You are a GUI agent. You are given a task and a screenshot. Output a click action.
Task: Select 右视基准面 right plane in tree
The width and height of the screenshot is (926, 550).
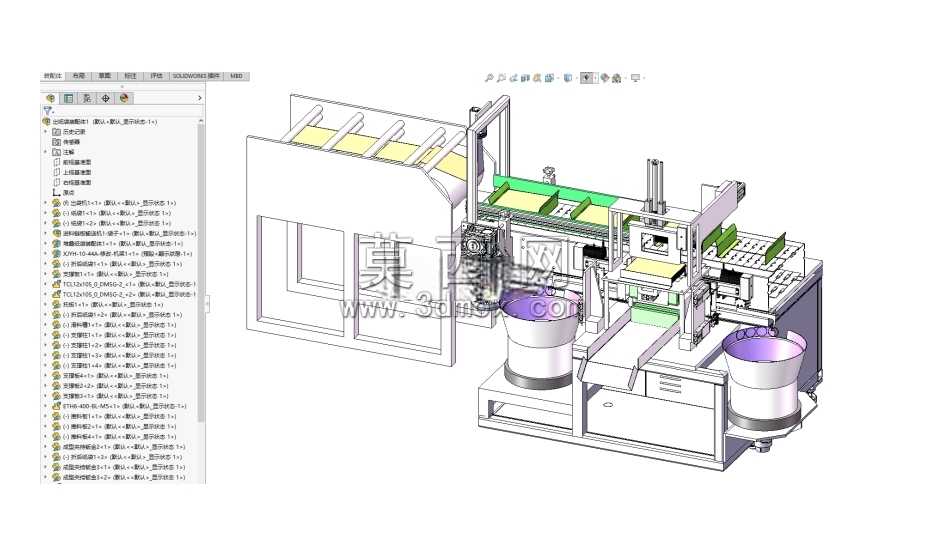(x=77, y=183)
